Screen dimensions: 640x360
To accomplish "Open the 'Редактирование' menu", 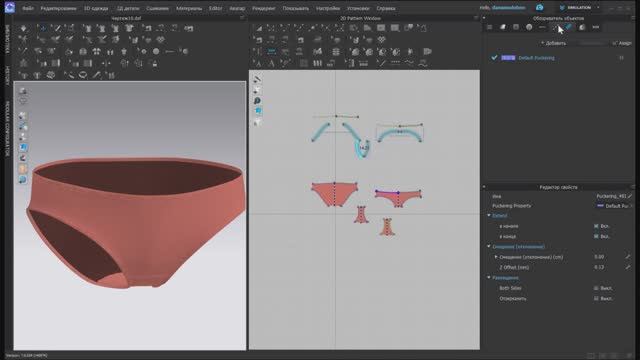I will [x=58, y=8].
